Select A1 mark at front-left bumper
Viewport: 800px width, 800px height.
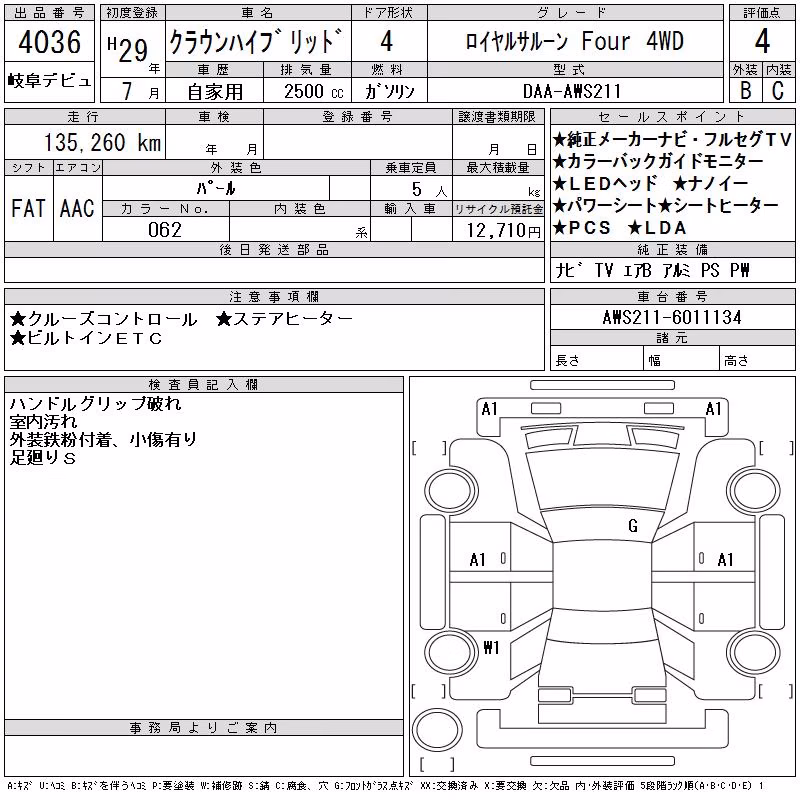coord(489,409)
